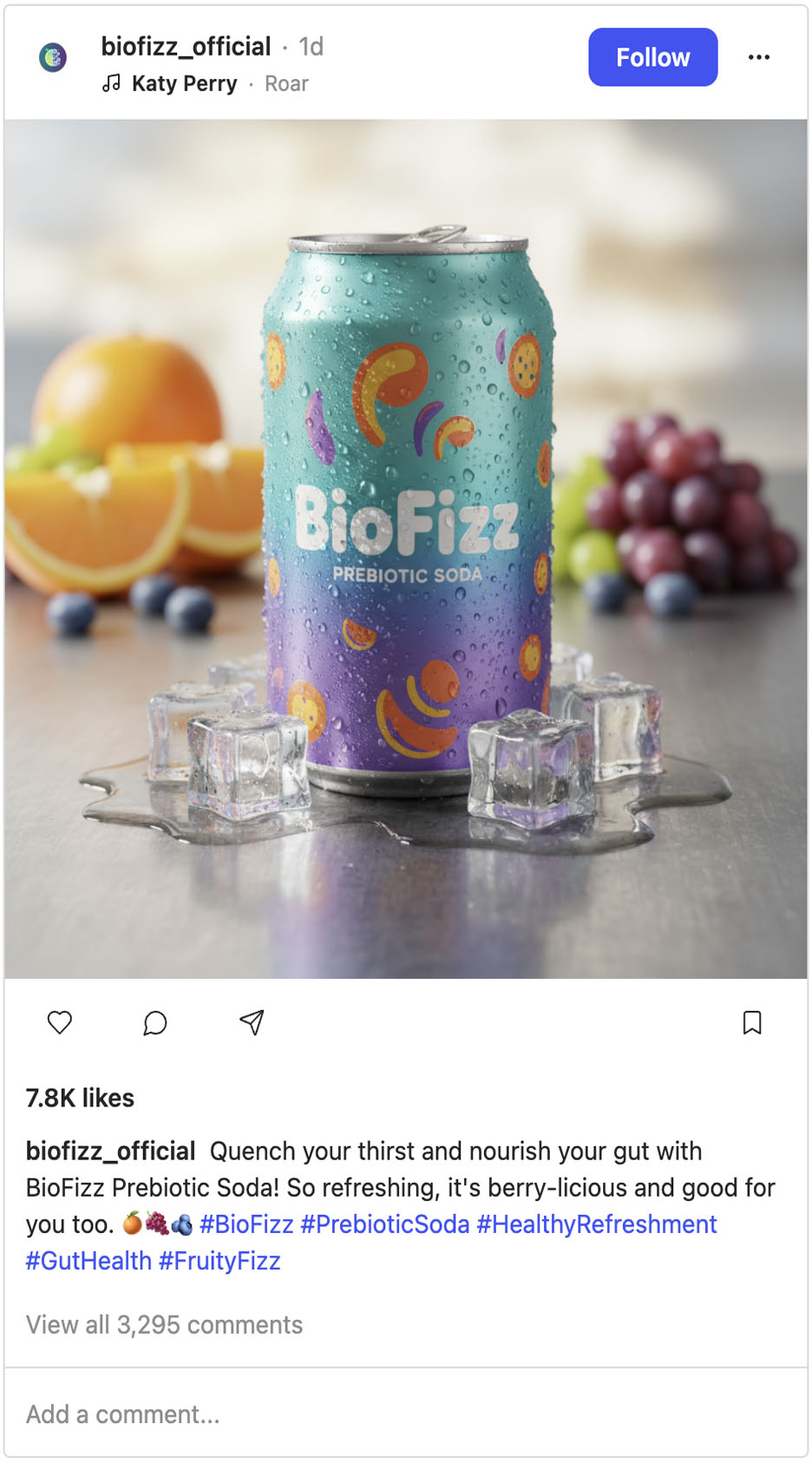
Task: Follow the biofizz_official account
Action: tap(653, 57)
